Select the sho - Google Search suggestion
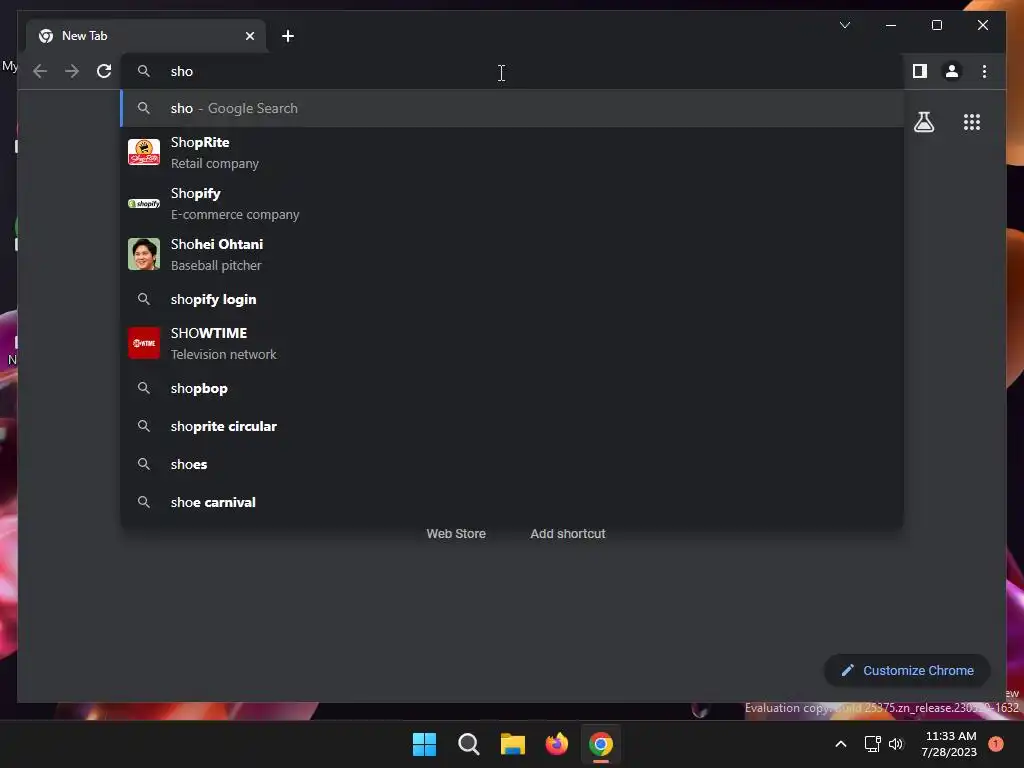1024x768 pixels. 512,108
